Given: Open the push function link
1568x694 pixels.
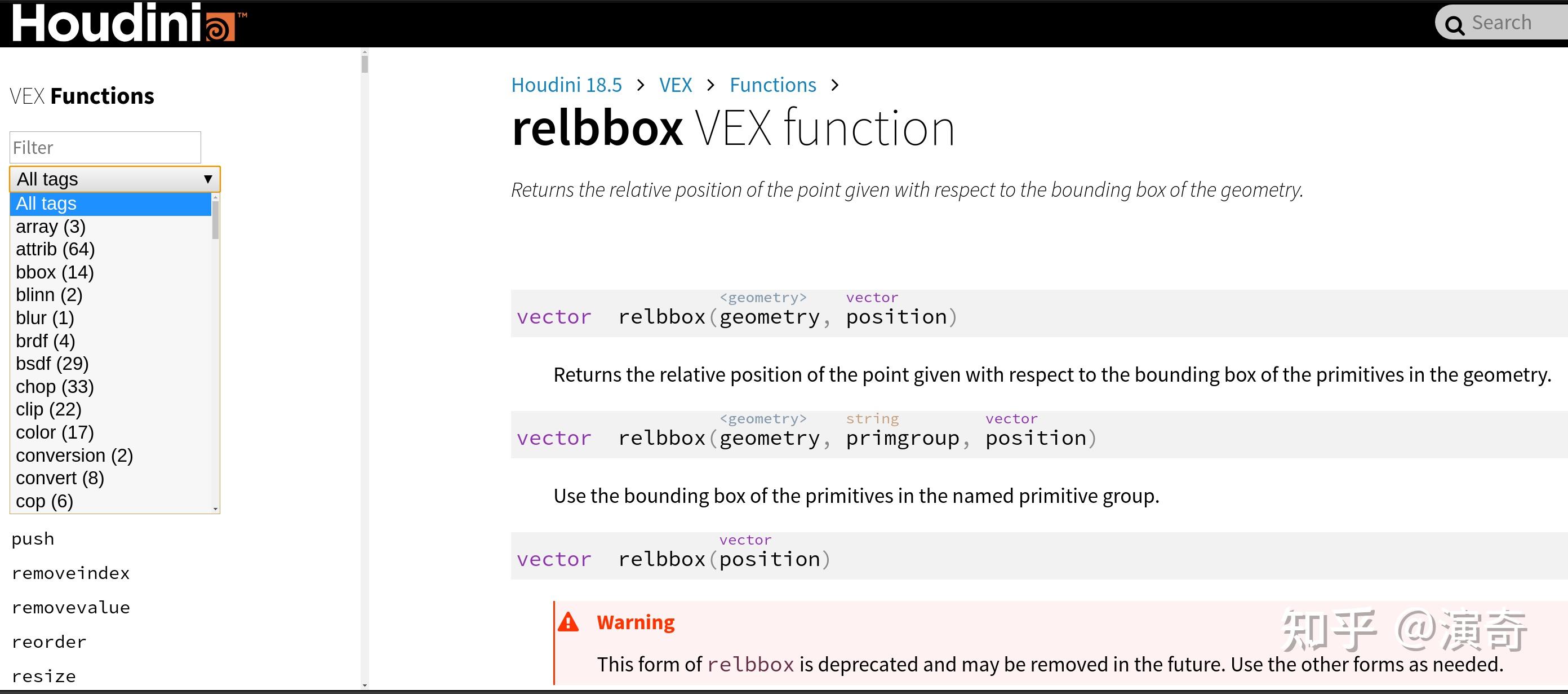Looking at the screenshot, I should [x=33, y=539].
